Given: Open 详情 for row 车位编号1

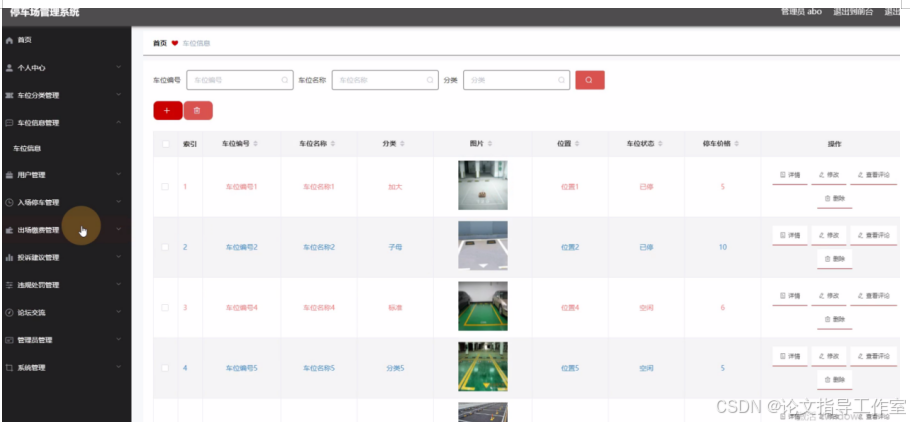Looking at the screenshot, I should tap(790, 175).
